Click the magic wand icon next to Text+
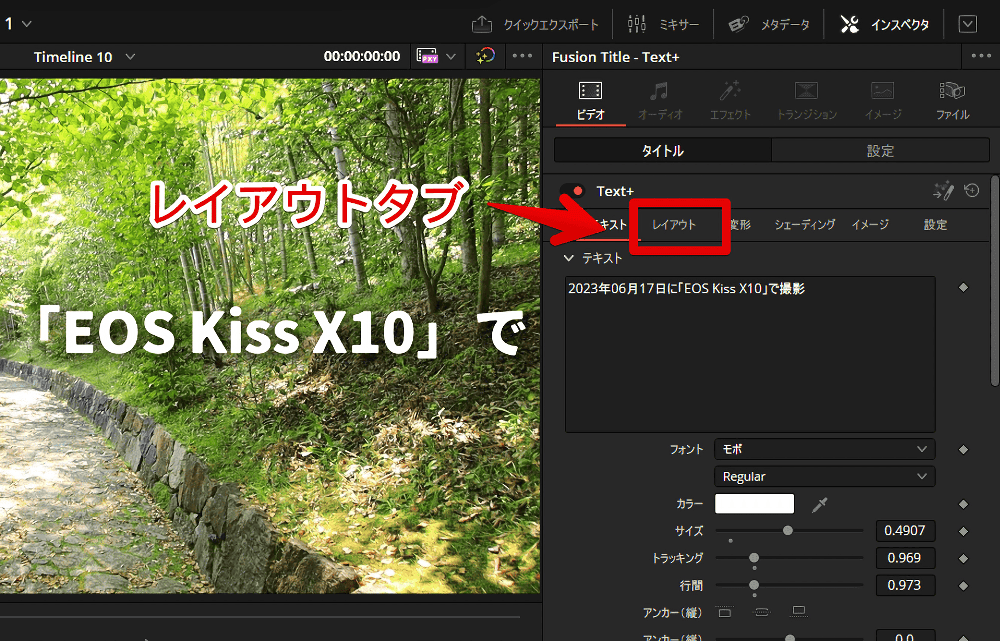 pyautogui.click(x=942, y=191)
